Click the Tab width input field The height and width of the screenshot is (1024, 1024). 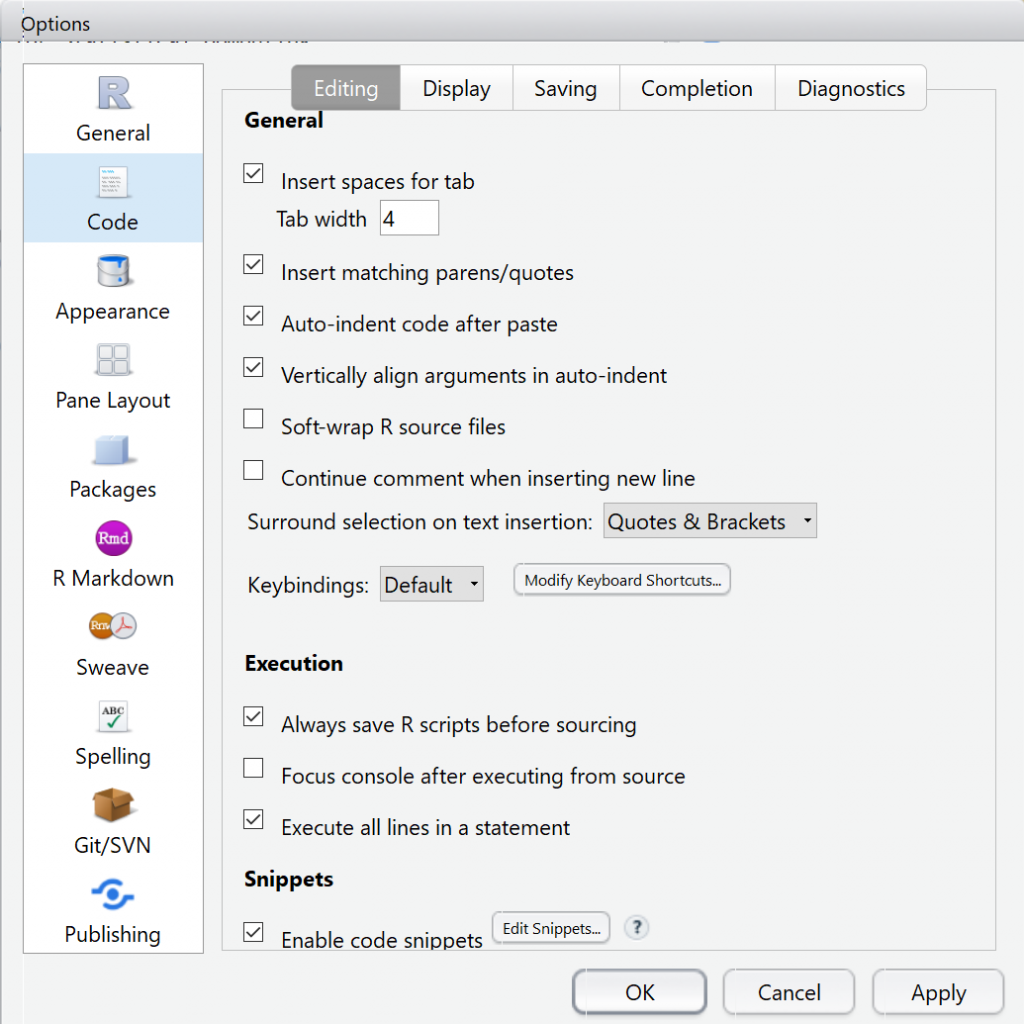(409, 218)
